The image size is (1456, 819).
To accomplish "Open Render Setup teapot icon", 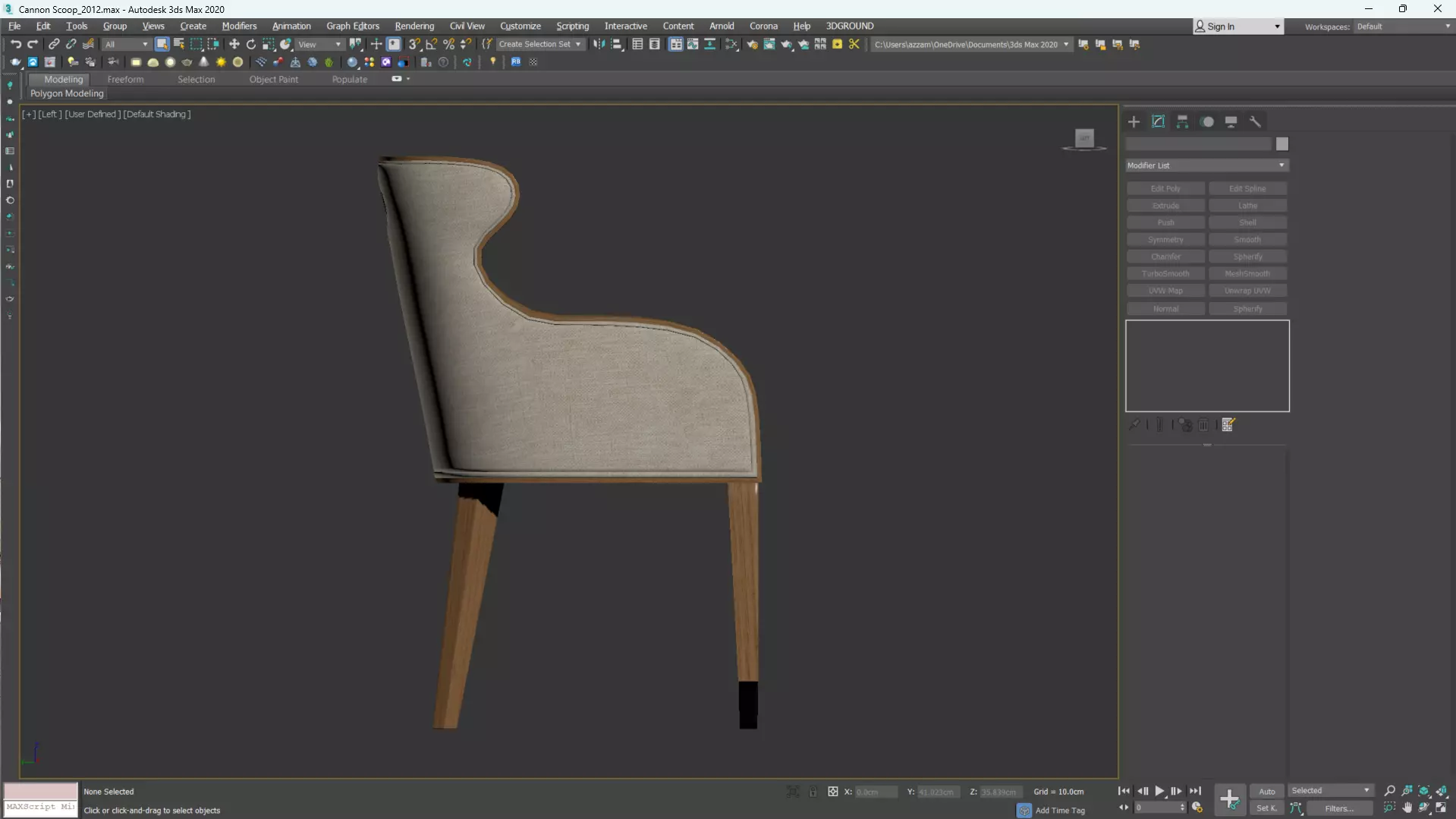I will pos(752,44).
